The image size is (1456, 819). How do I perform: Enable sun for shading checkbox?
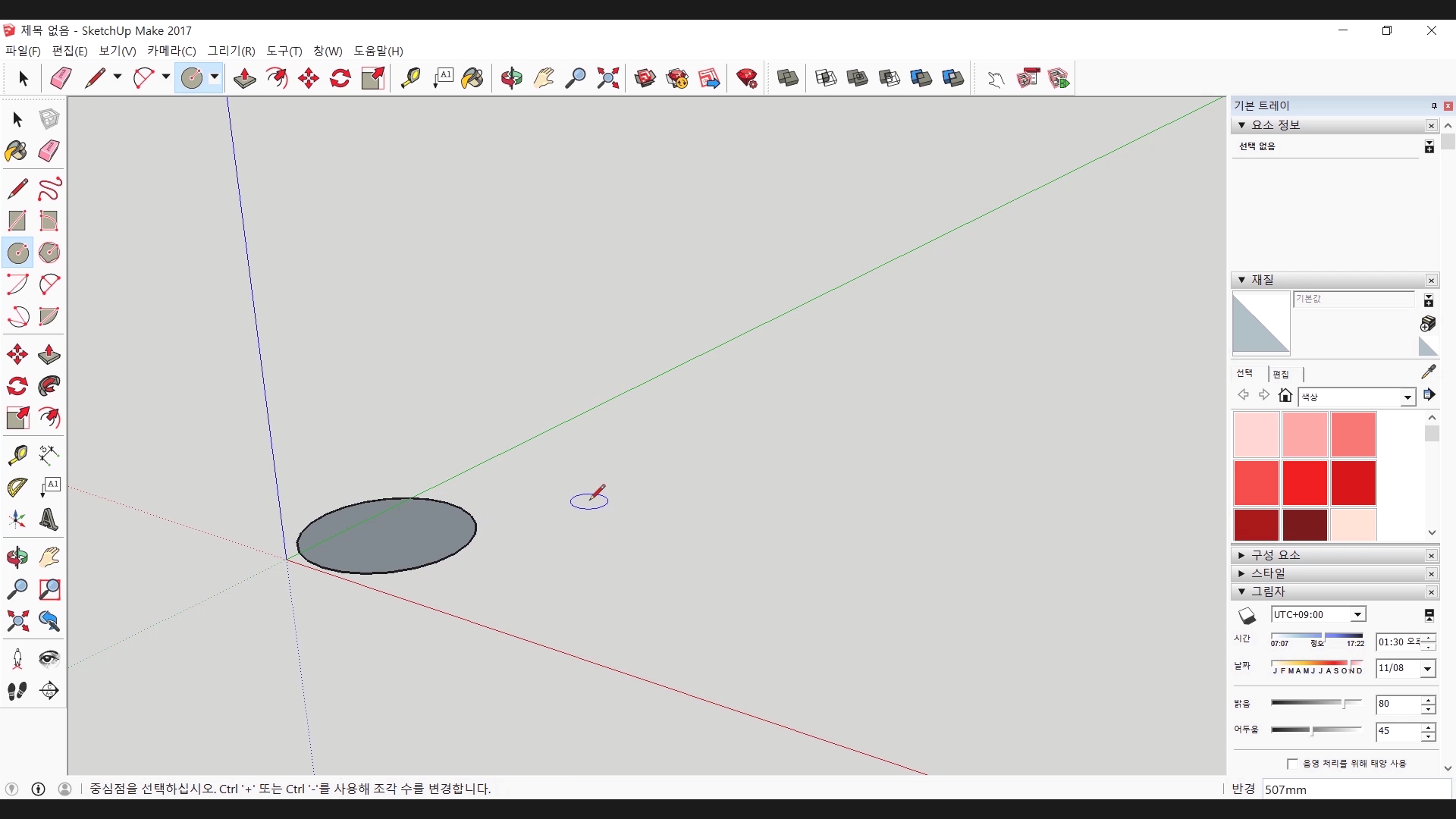[1292, 764]
